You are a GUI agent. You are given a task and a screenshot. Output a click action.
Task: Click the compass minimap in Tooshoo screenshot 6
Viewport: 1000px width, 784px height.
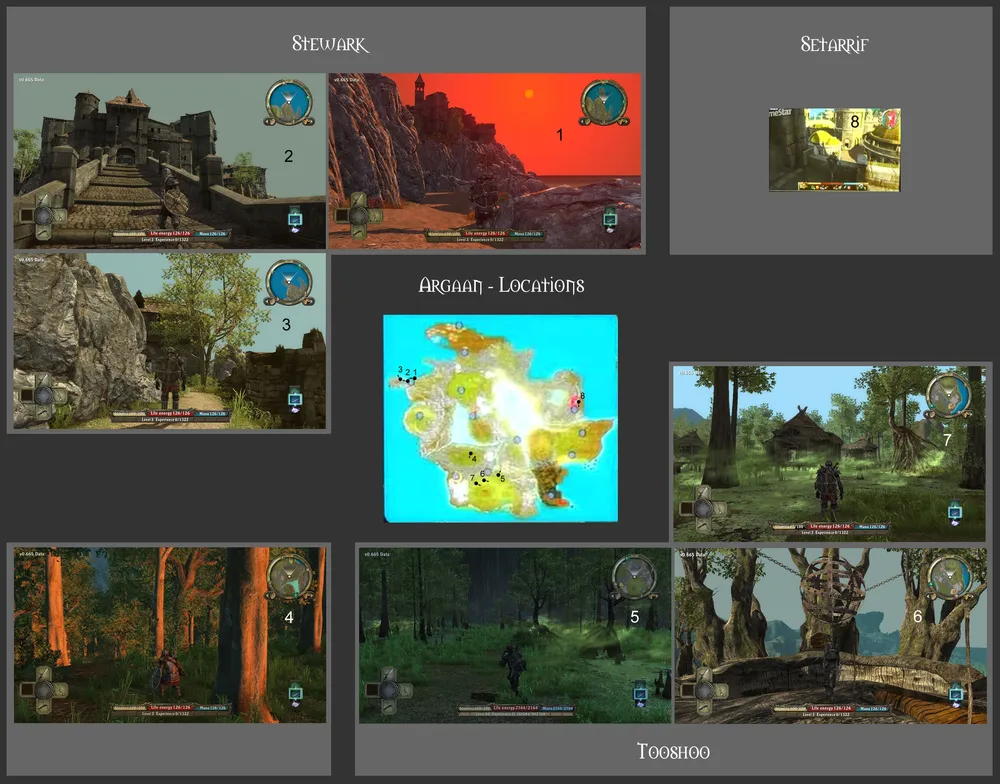(x=948, y=577)
